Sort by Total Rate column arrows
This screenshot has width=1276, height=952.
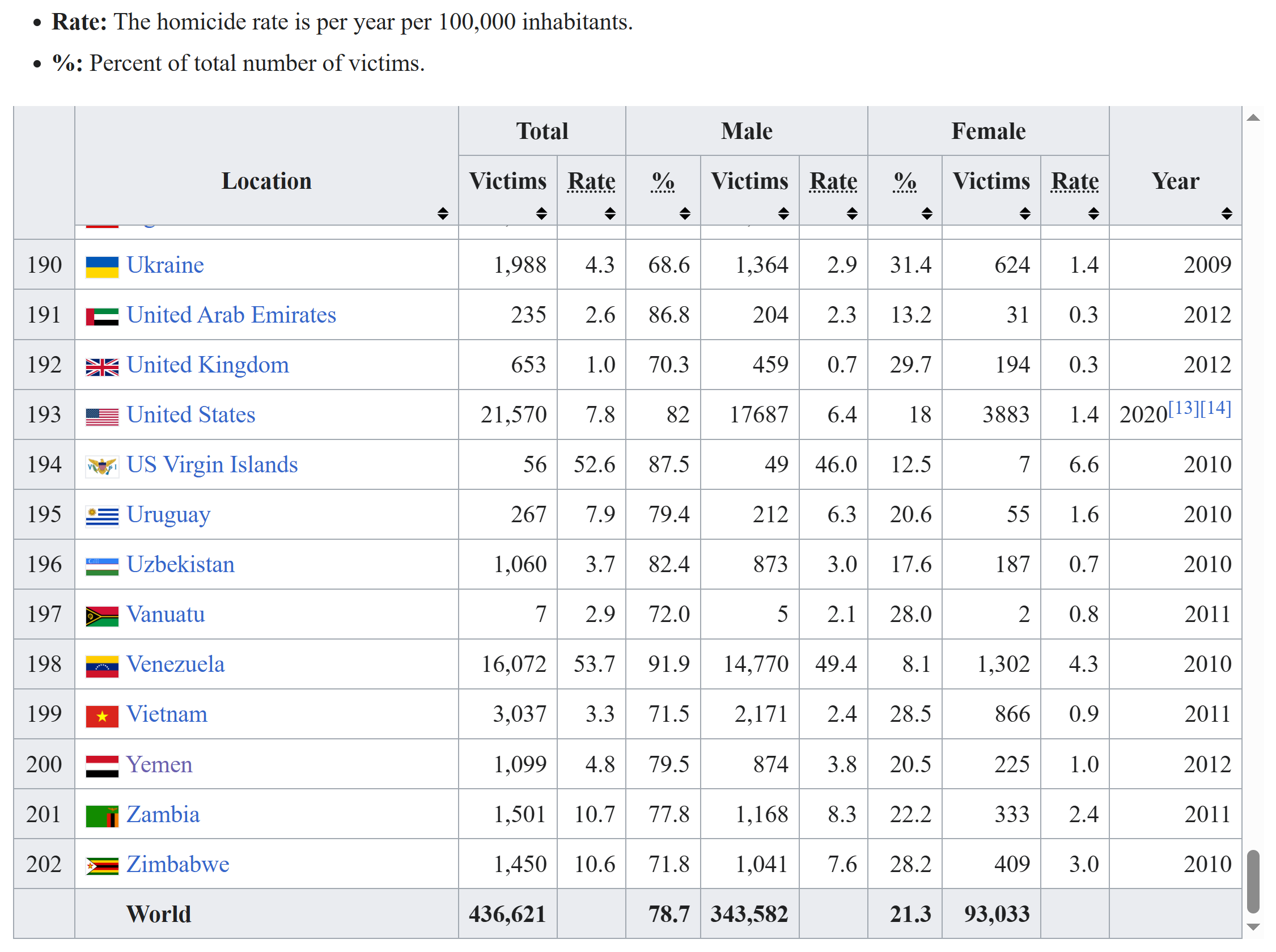[x=610, y=214]
